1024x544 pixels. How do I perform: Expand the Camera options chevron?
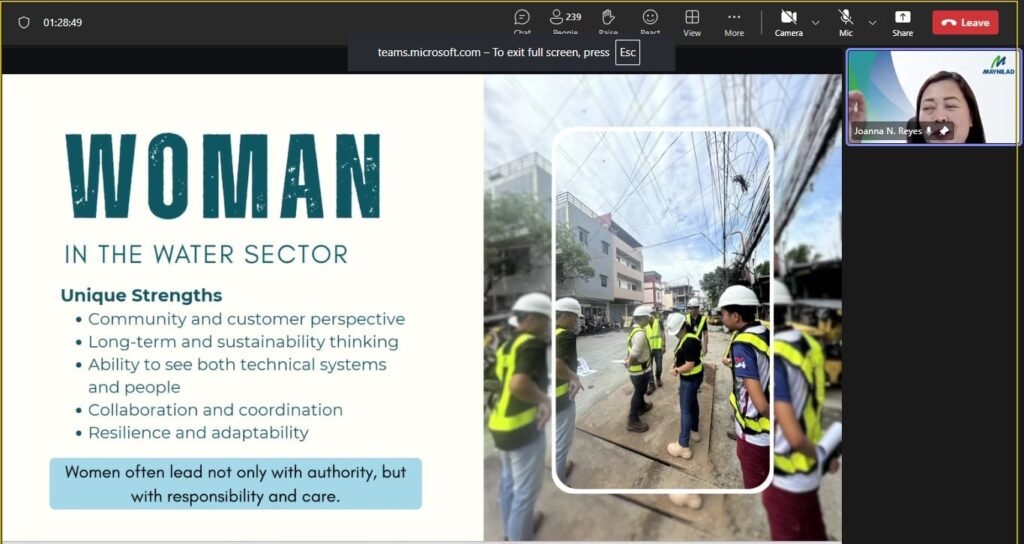click(815, 22)
